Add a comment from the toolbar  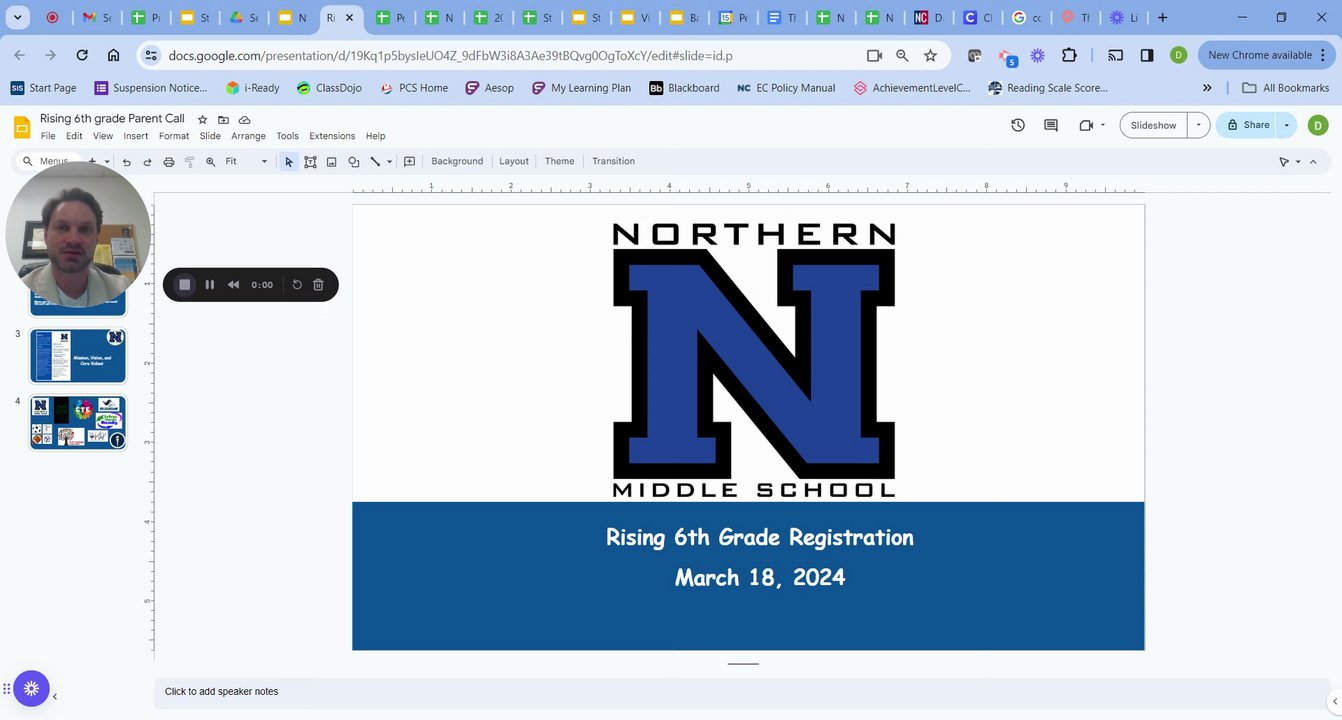(x=409, y=161)
